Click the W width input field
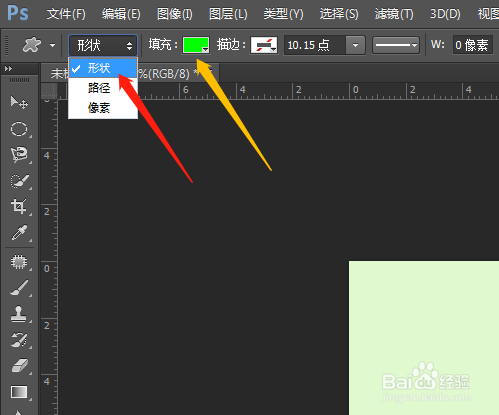 click(x=472, y=45)
